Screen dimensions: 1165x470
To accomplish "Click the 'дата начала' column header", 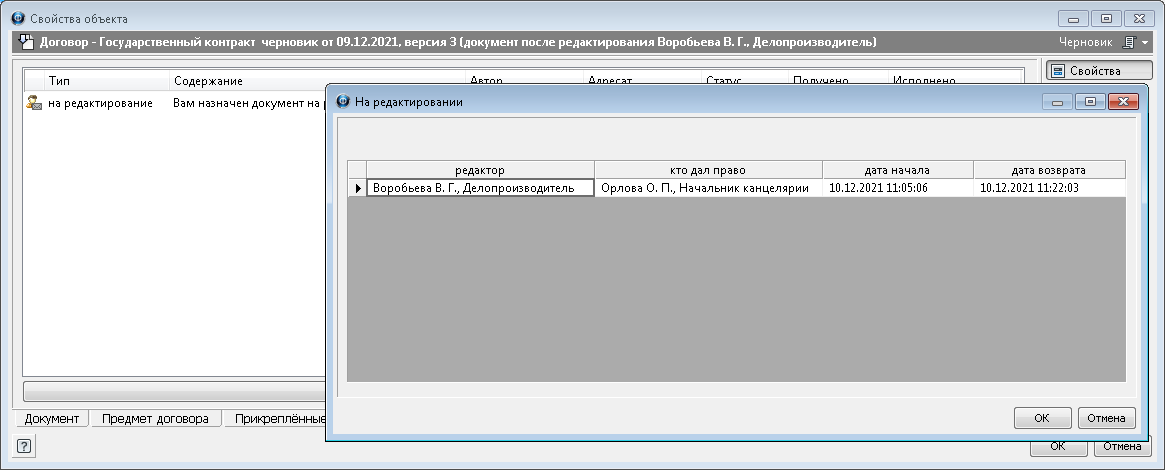I will (897, 170).
